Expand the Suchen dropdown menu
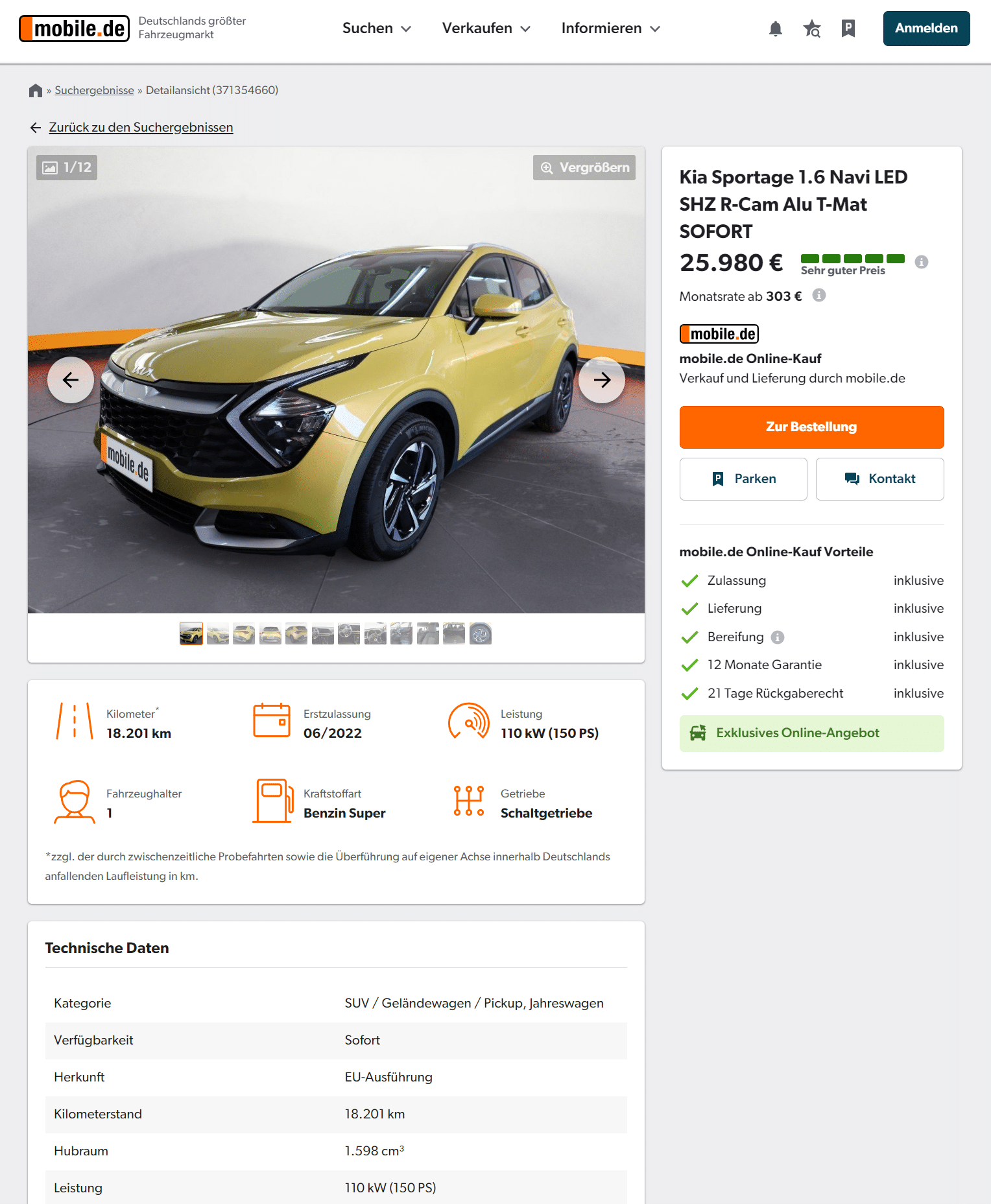991x1204 pixels. click(376, 29)
